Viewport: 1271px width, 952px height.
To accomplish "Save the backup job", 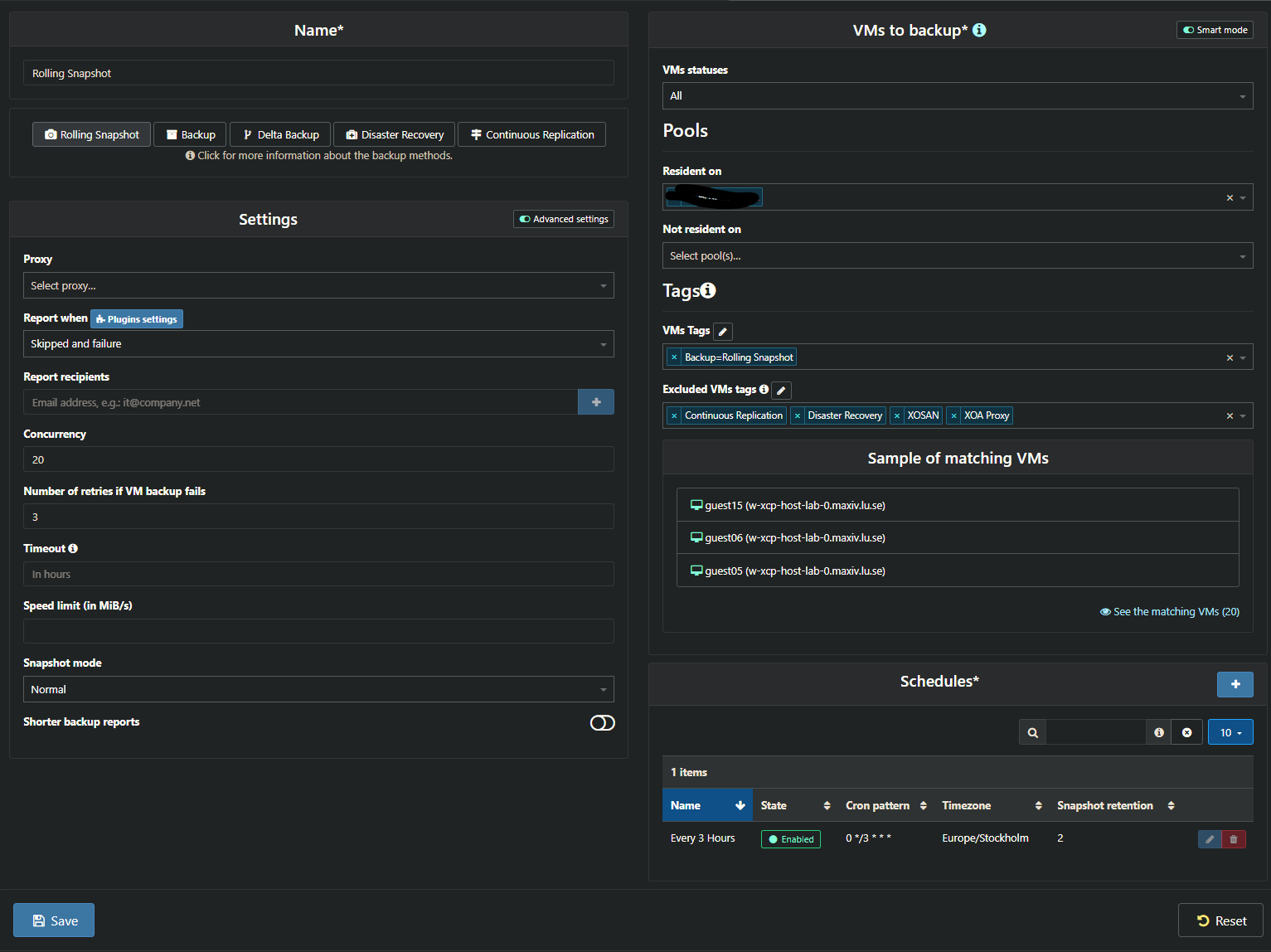I will click(54, 920).
